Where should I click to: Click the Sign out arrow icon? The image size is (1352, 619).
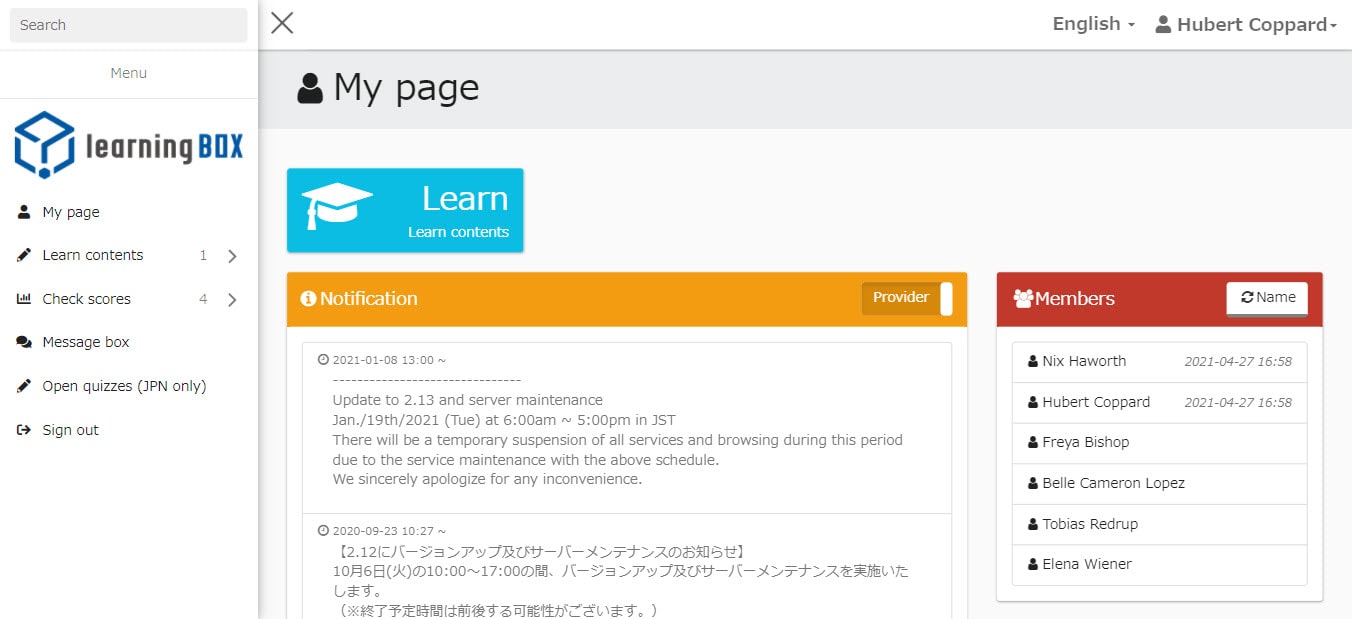point(24,430)
